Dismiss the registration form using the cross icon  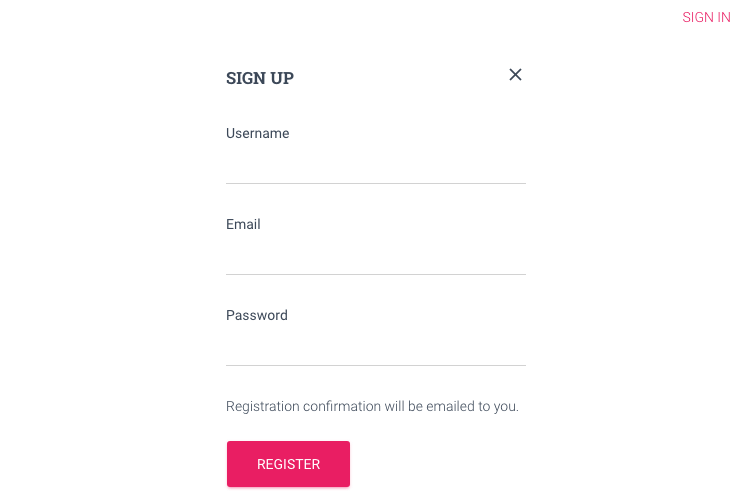[515, 75]
